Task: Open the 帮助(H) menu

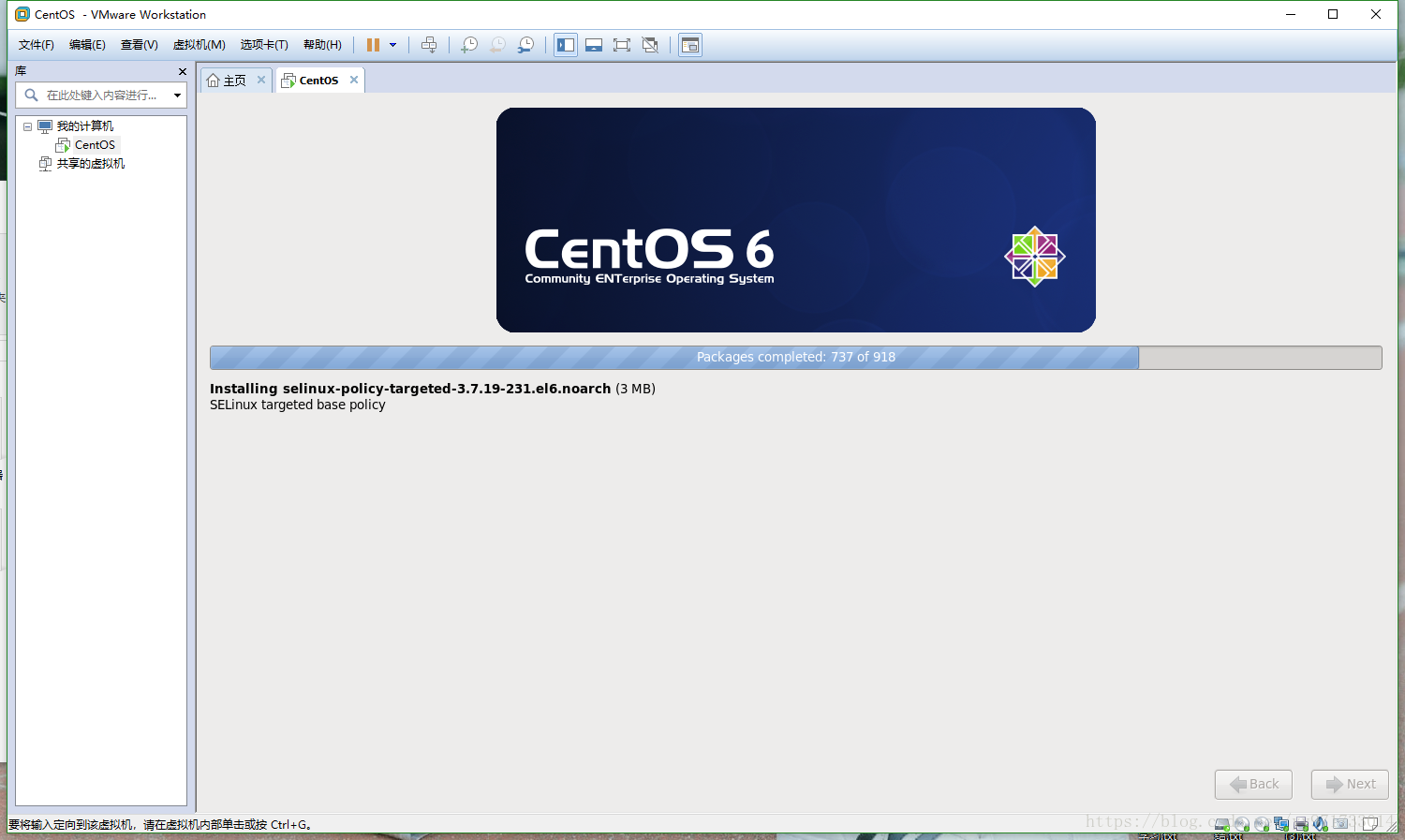Action: pyautogui.click(x=322, y=45)
